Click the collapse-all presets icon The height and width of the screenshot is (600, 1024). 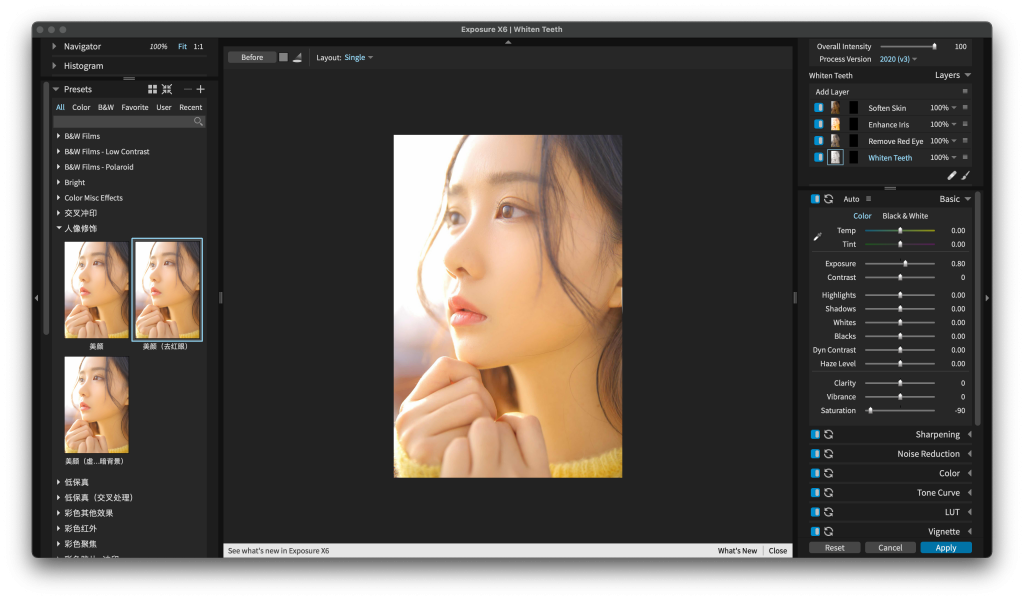(167, 89)
